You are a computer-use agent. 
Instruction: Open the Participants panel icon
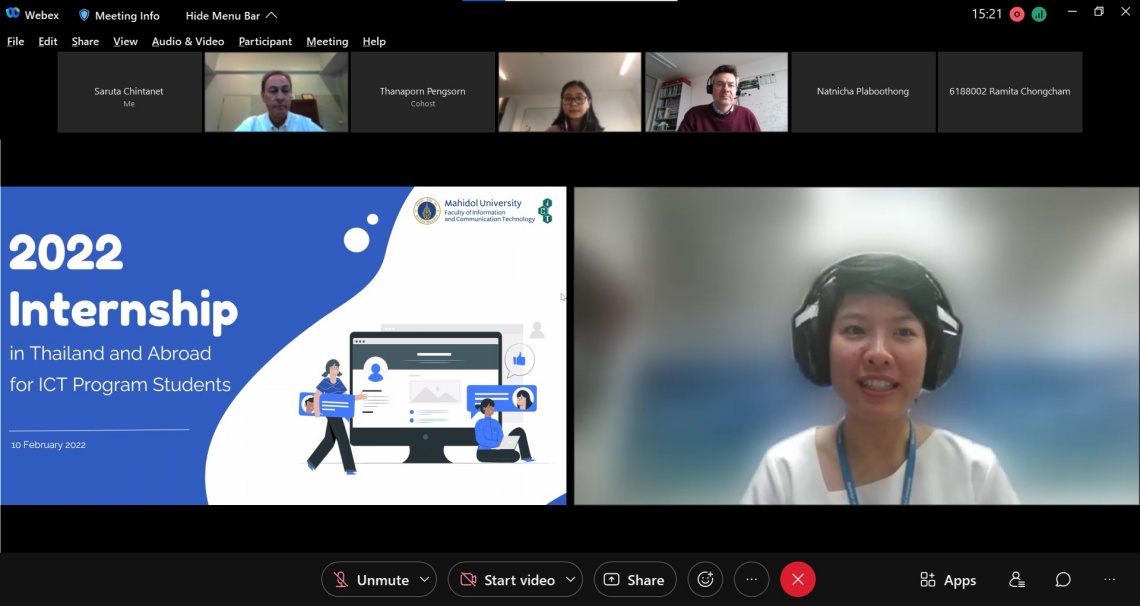[1017, 580]
